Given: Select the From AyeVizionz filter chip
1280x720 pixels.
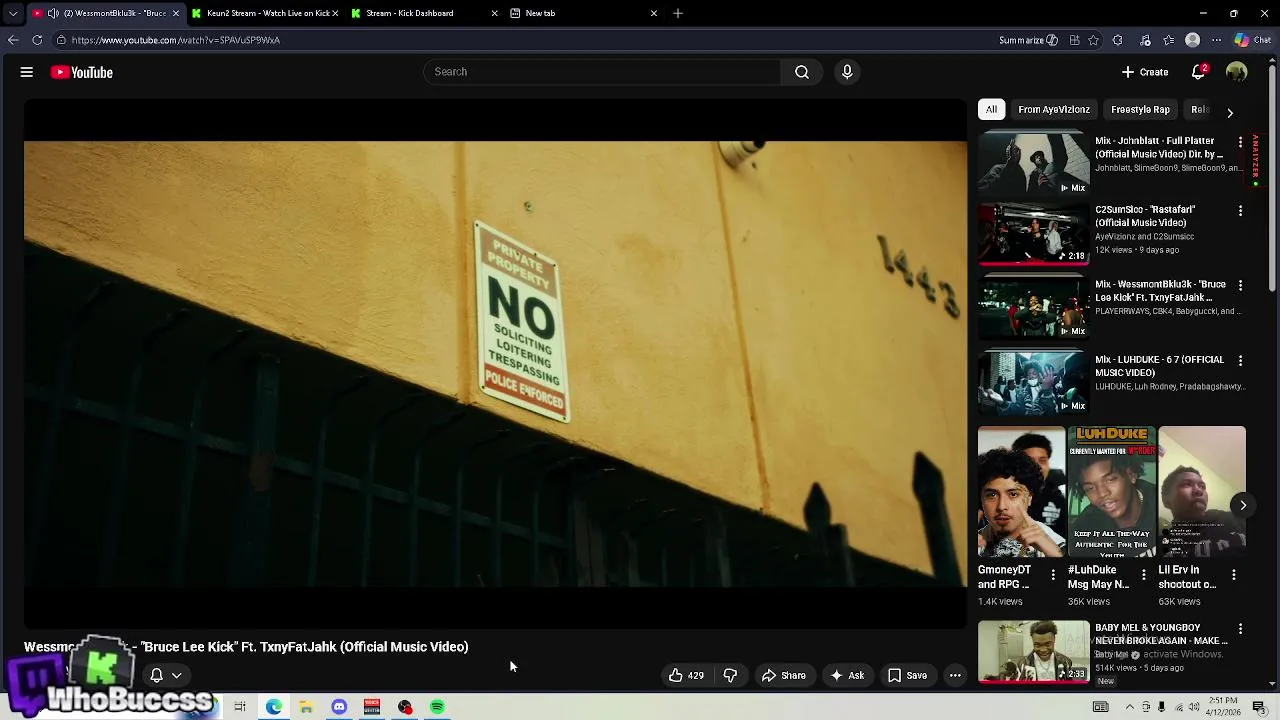Looking at the screenshot, I should click(1053, 109).
